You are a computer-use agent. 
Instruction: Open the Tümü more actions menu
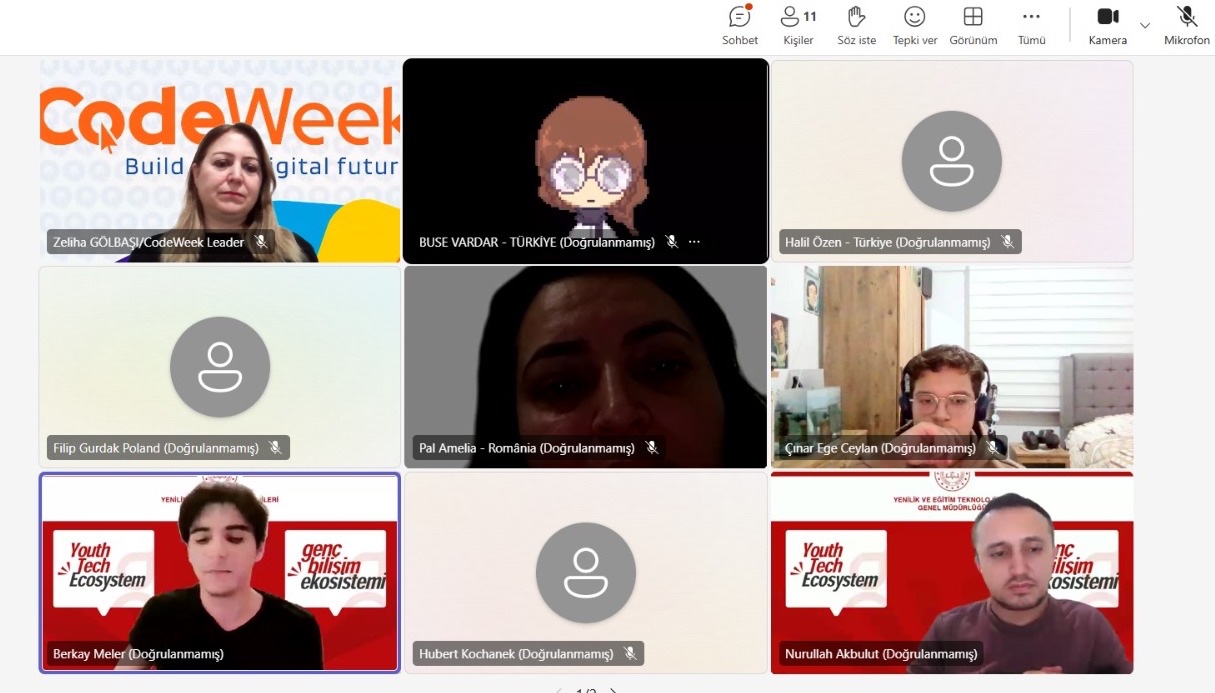point(1031,26)
